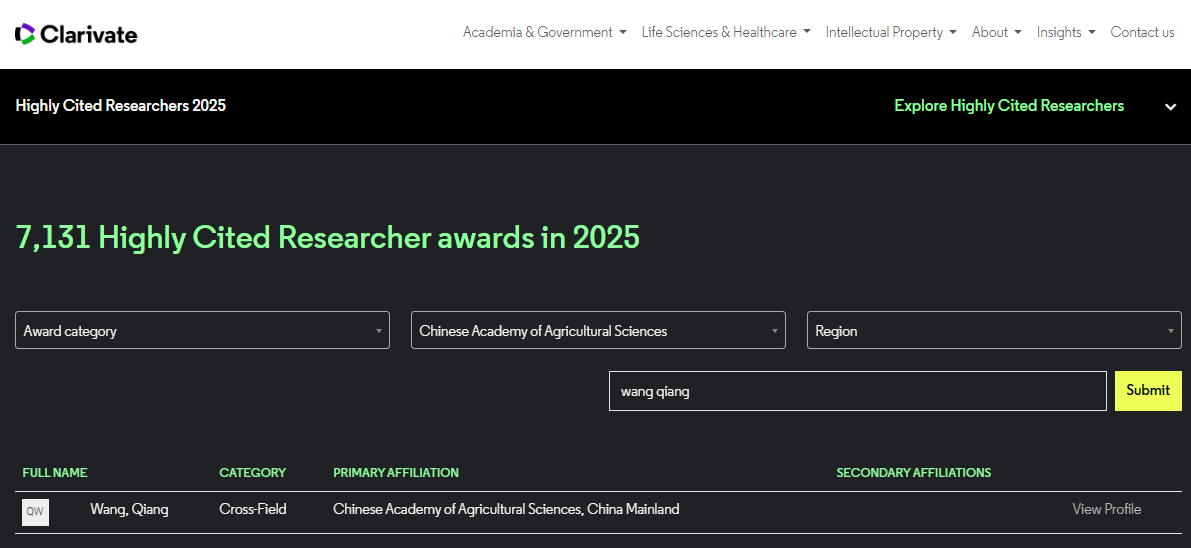The width and height of the screenshot is (1191, 548).
Task: Click the Cross-Field category cell
Action: [x=253, y=509]
